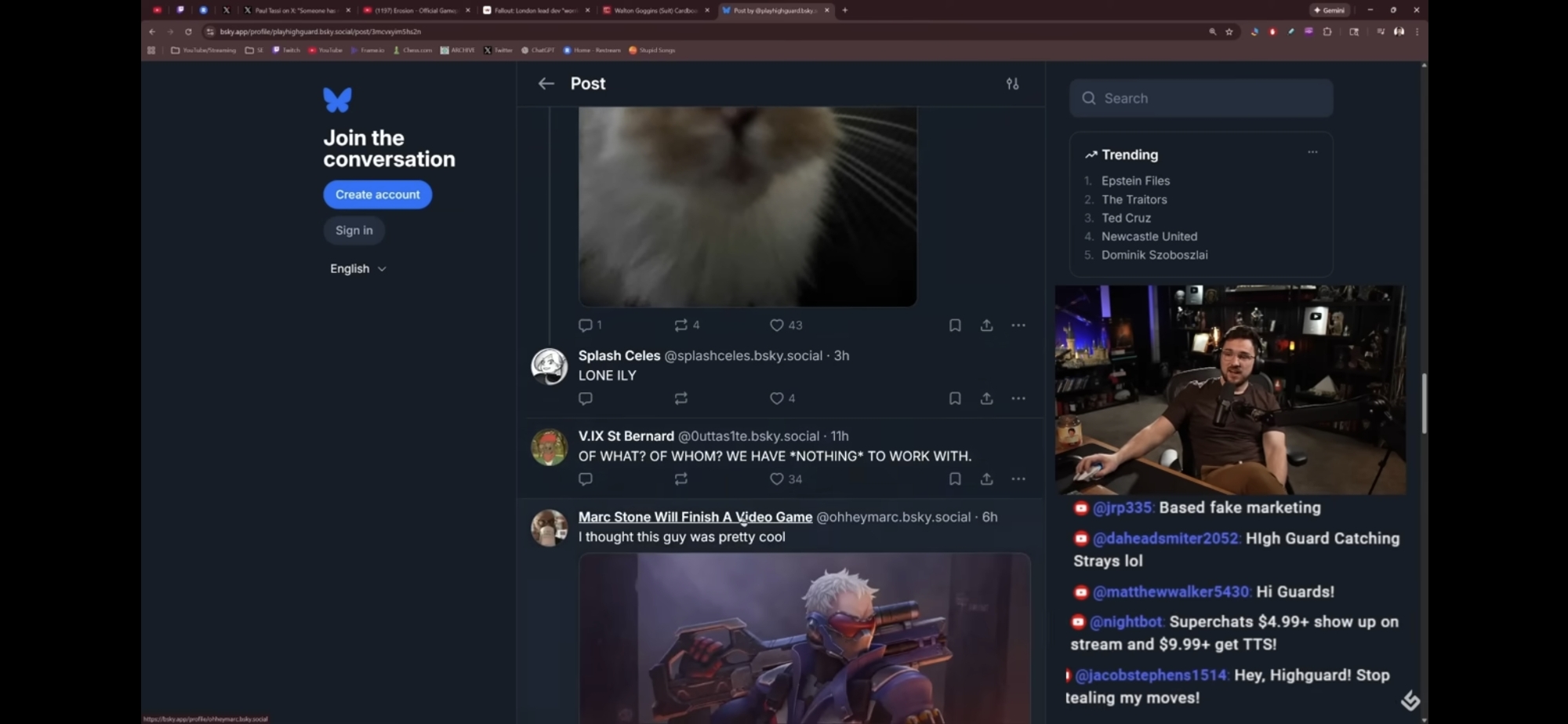This screenshot has width=1568, height=724.
Task: Repost the V.IX St Bernard reply
Action: [x=681, y=479]
